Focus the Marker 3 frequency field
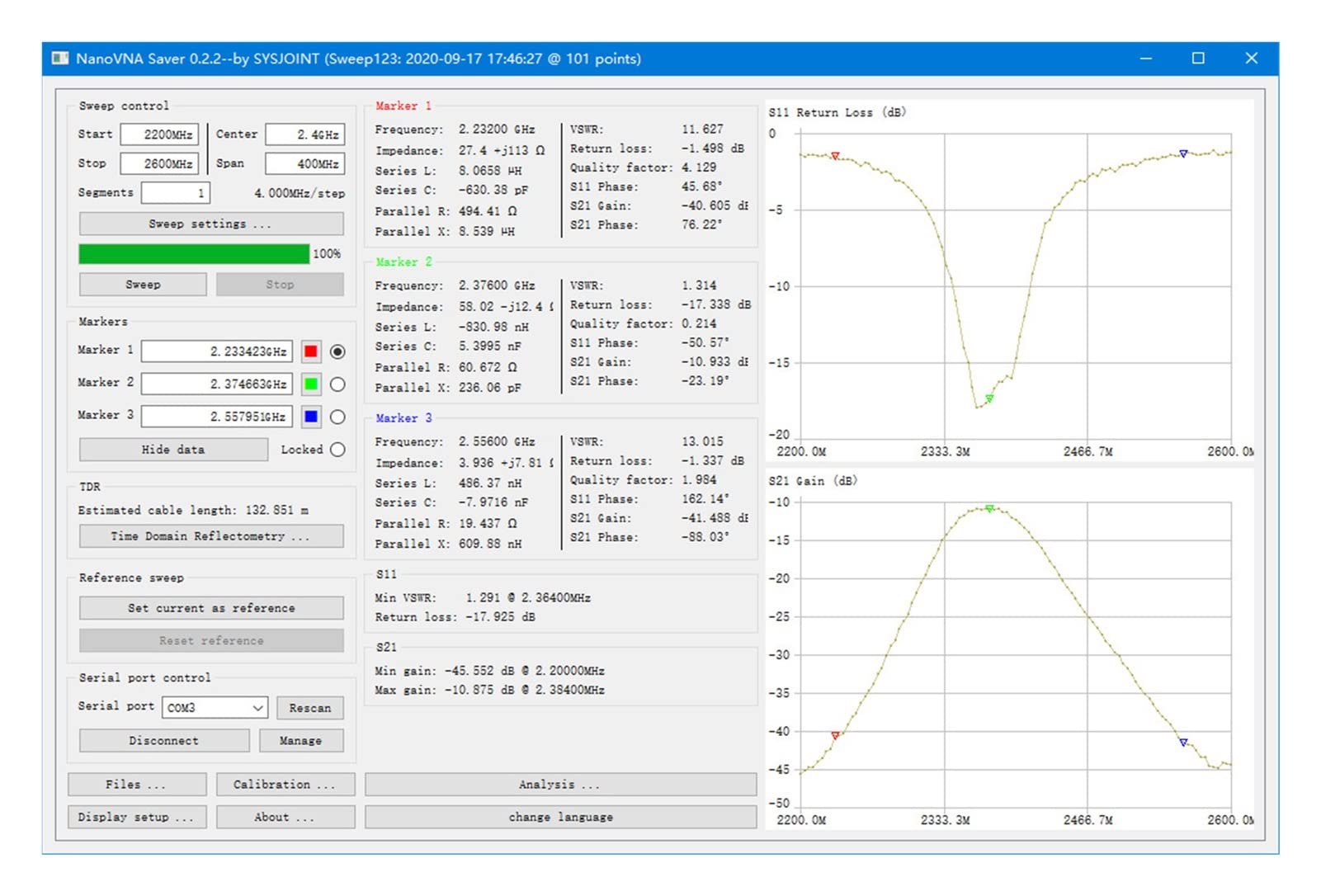Viewport: 1321px width, 896px height. pos(217,417)
